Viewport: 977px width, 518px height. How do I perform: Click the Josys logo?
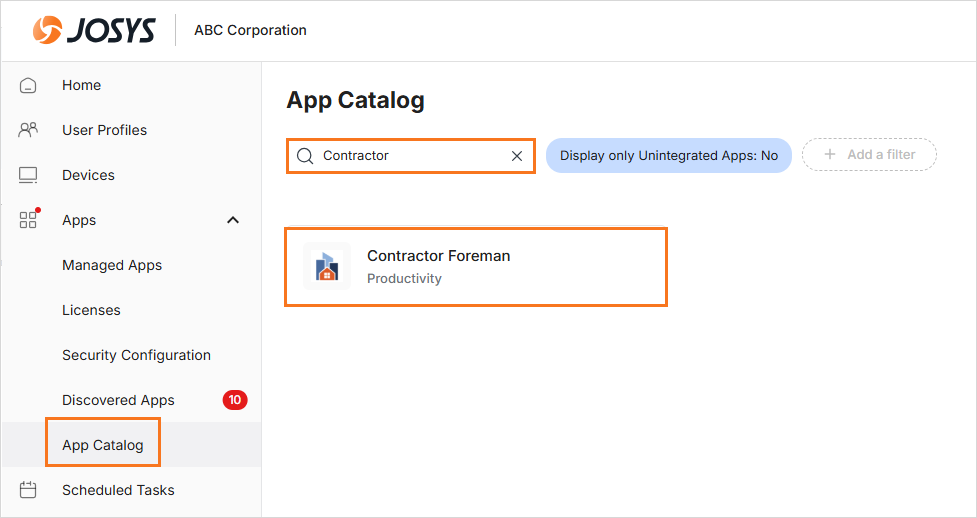pyautogui.click(x=94, y=30)
